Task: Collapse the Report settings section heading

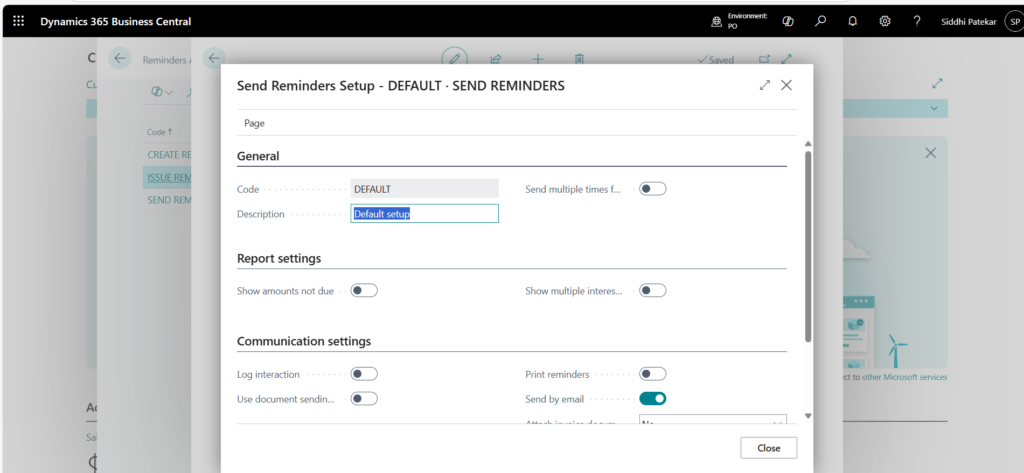Action: (x=279, y=258)
